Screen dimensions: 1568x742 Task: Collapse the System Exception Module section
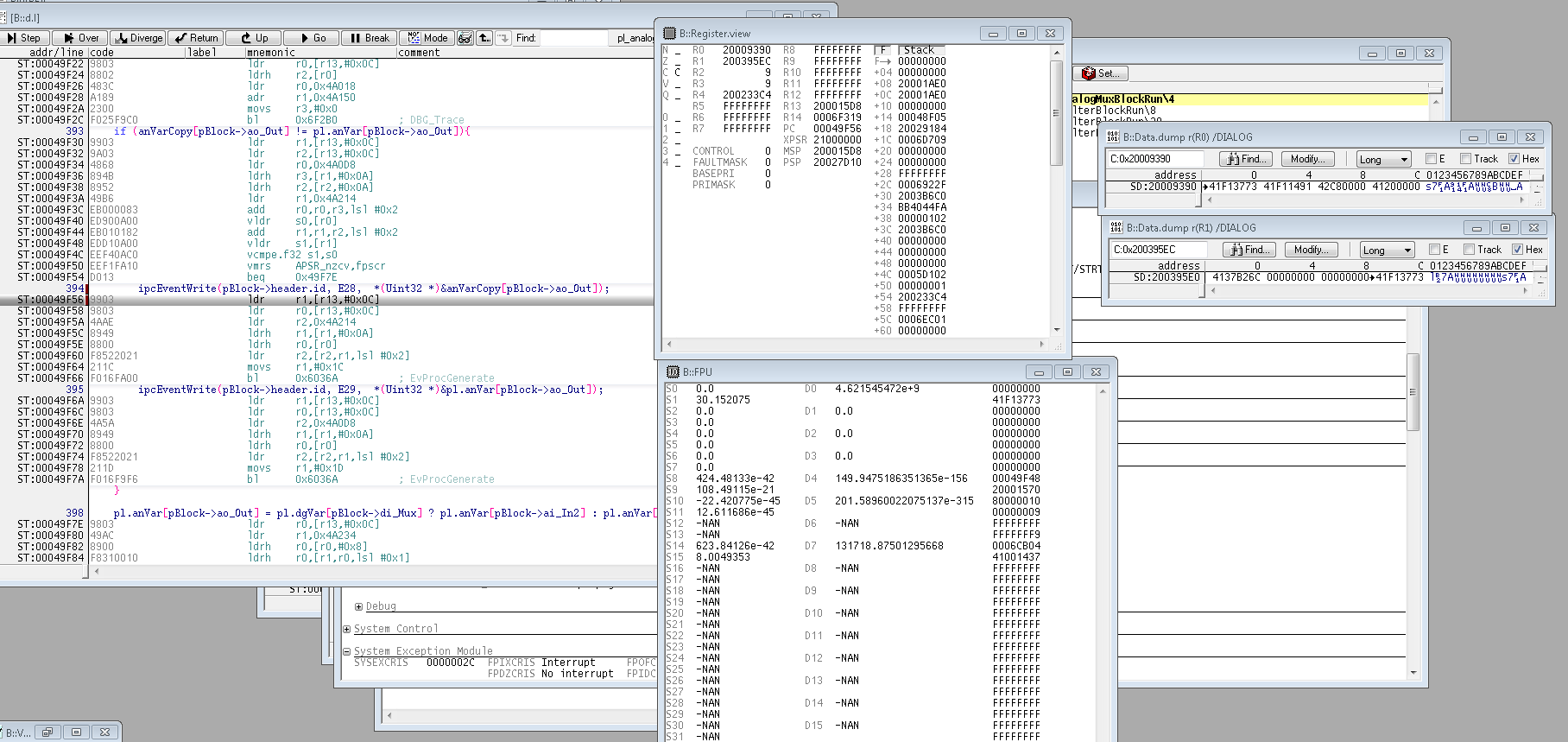[x=347, y=651]
